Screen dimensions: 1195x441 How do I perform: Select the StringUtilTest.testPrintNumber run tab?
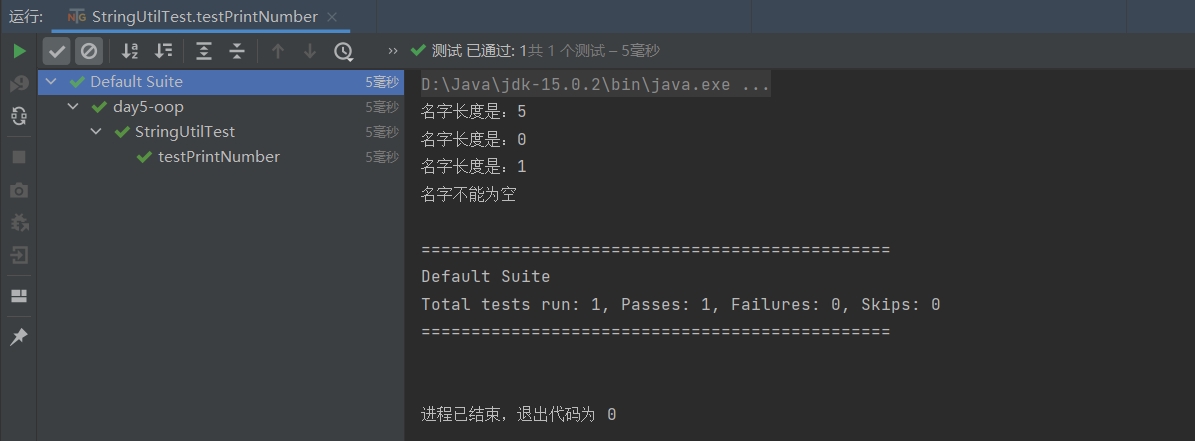[204, 17]
